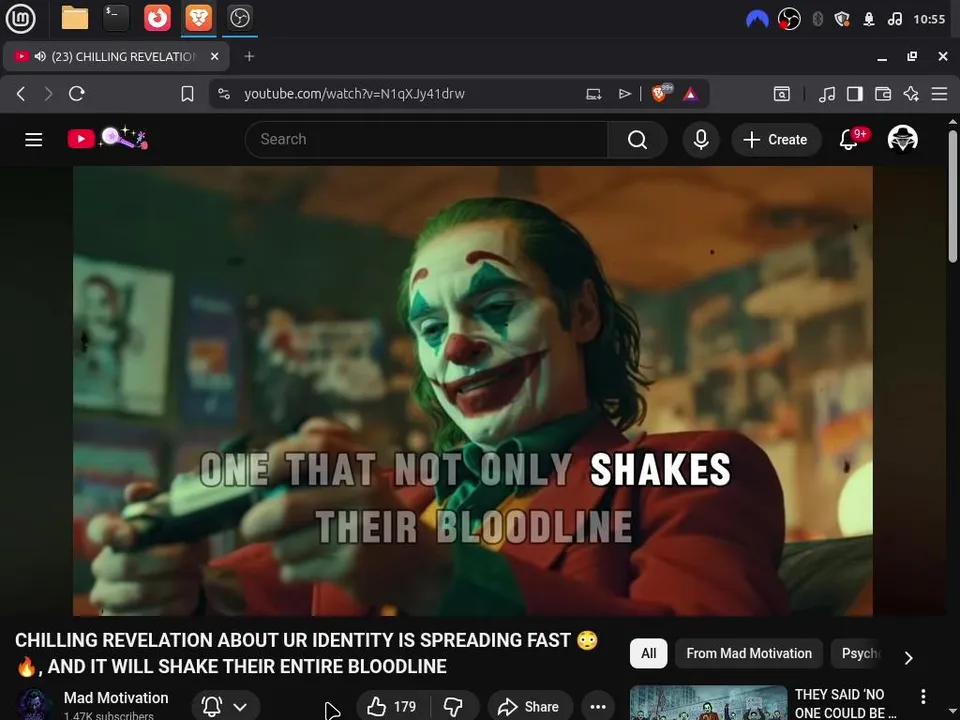Launch the Terminal from the taskbar

[x=116, y=18]
